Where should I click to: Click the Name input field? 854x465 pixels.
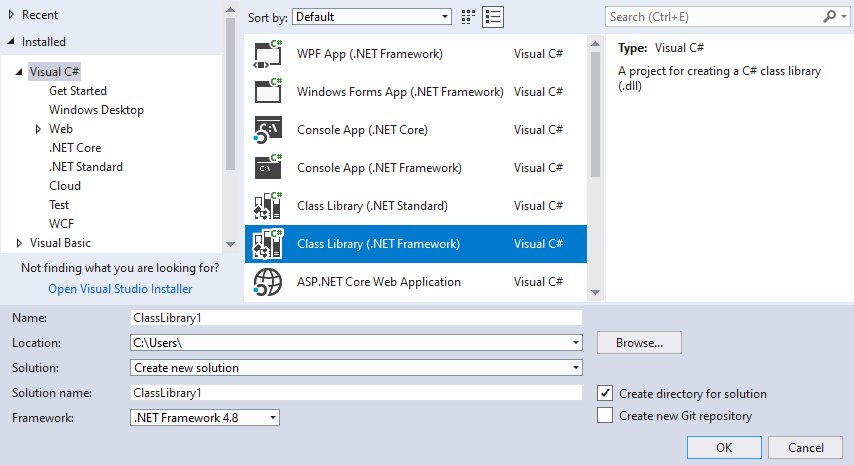356,317
